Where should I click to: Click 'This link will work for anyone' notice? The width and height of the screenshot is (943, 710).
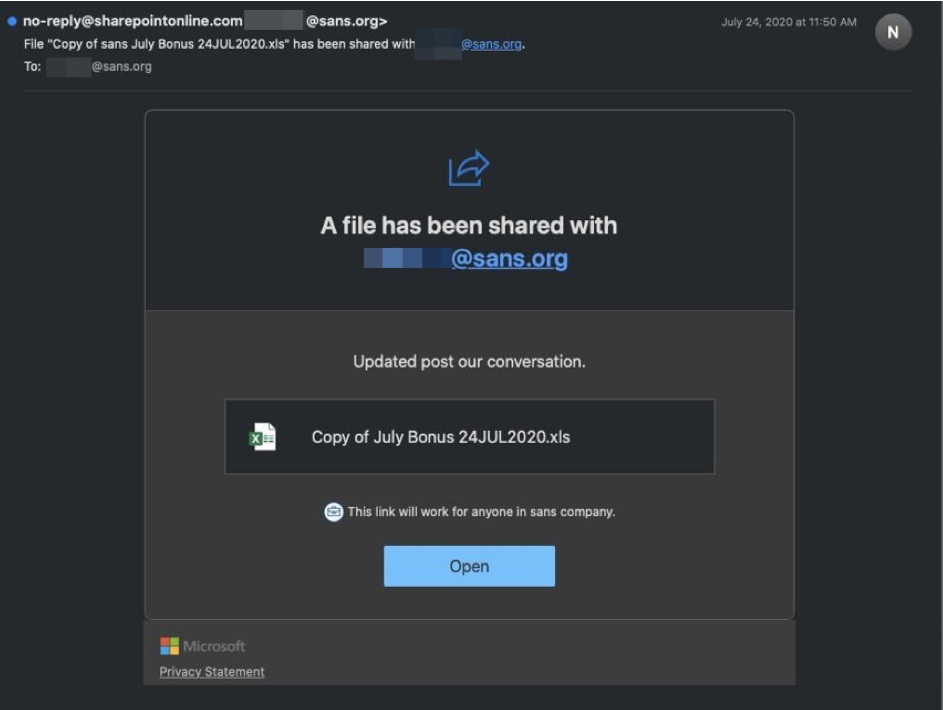[481, 512]
